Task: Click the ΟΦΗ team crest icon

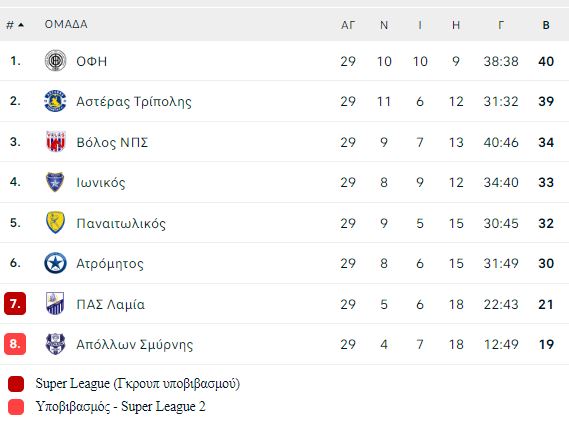Action: pyautogui.click(x=55, y=61)
